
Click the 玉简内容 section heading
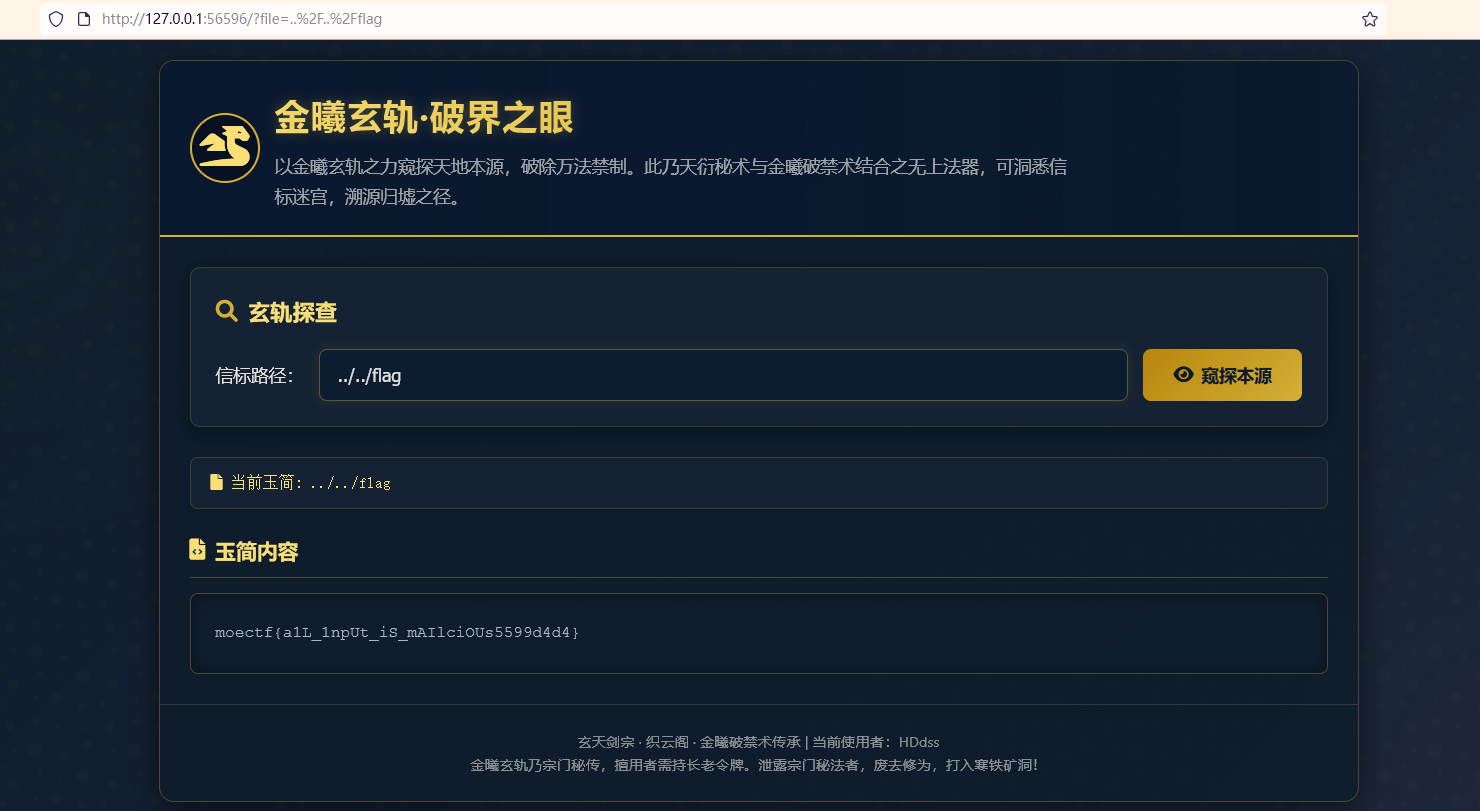click(x=256, y=552)
